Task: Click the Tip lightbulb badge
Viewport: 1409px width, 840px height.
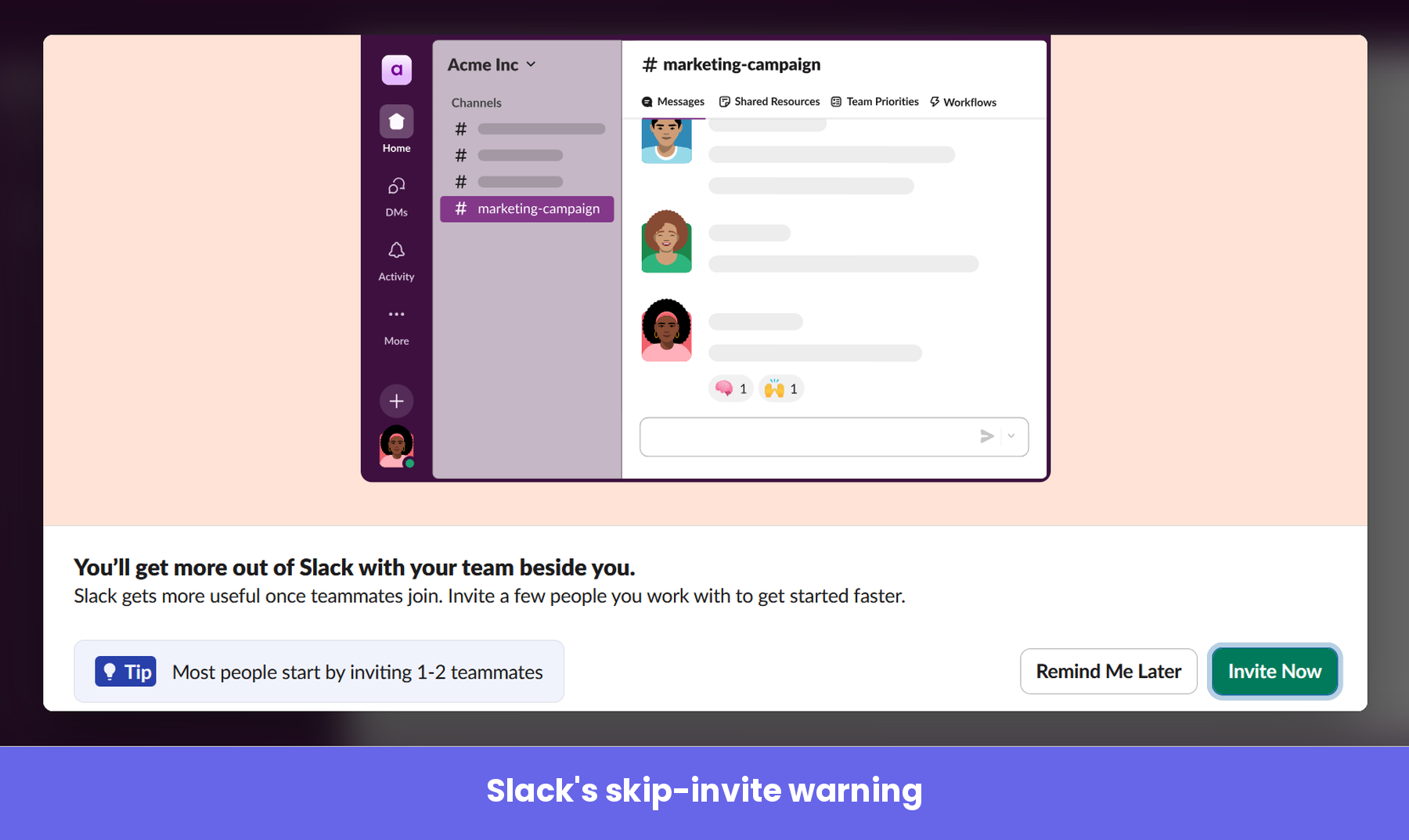Action: coord(125,672)
